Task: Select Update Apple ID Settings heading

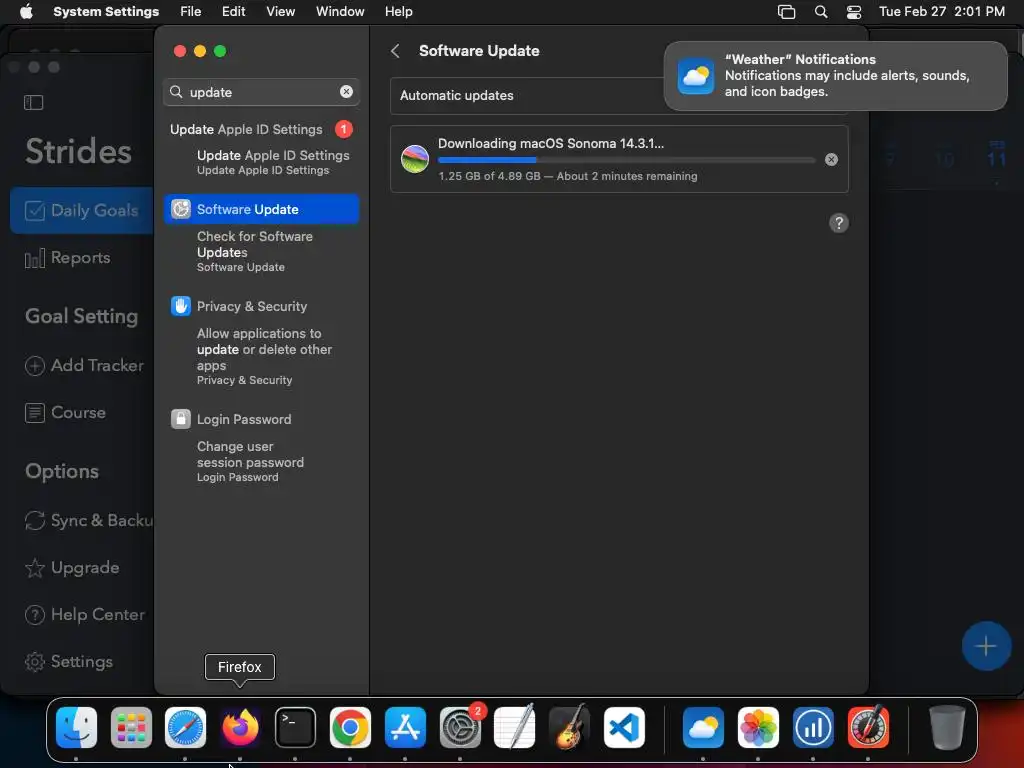Action: click(246, 129)
